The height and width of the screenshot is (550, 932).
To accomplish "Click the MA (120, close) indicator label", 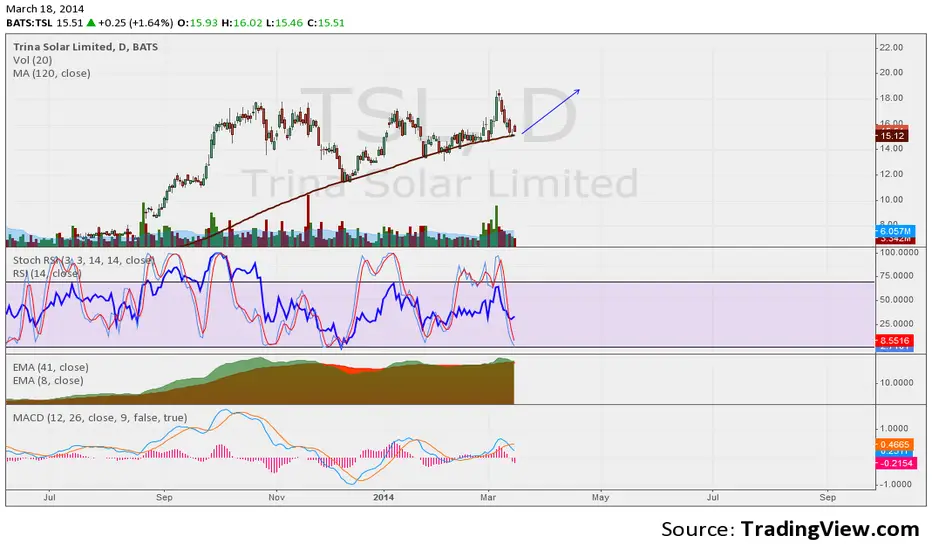I will [52, 73].
